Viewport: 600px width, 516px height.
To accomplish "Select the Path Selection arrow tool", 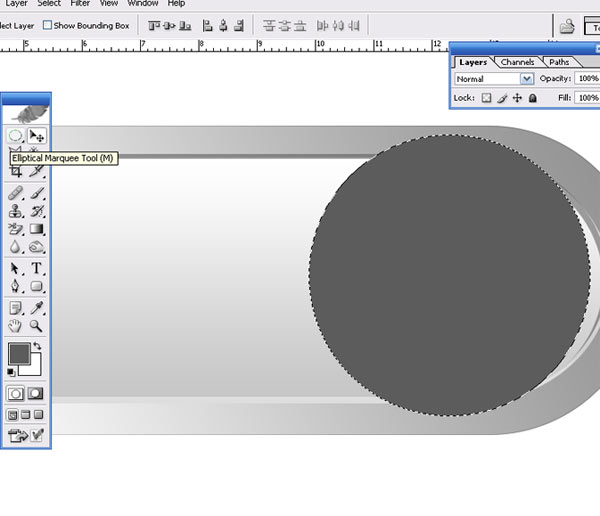I will pos(15,268).
